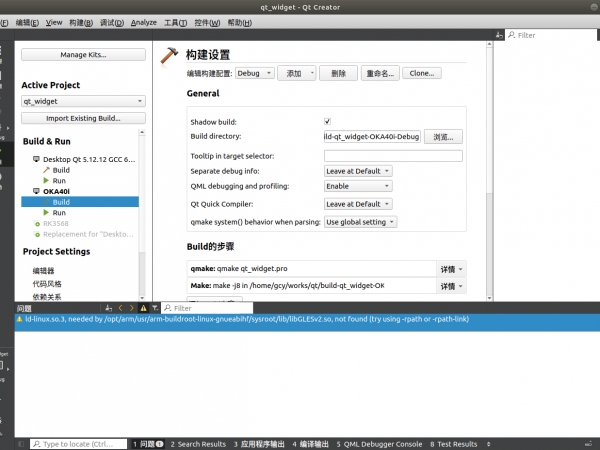Go to next issue arrow
This screenshot has width=600, height=450.
click(131, 308)
